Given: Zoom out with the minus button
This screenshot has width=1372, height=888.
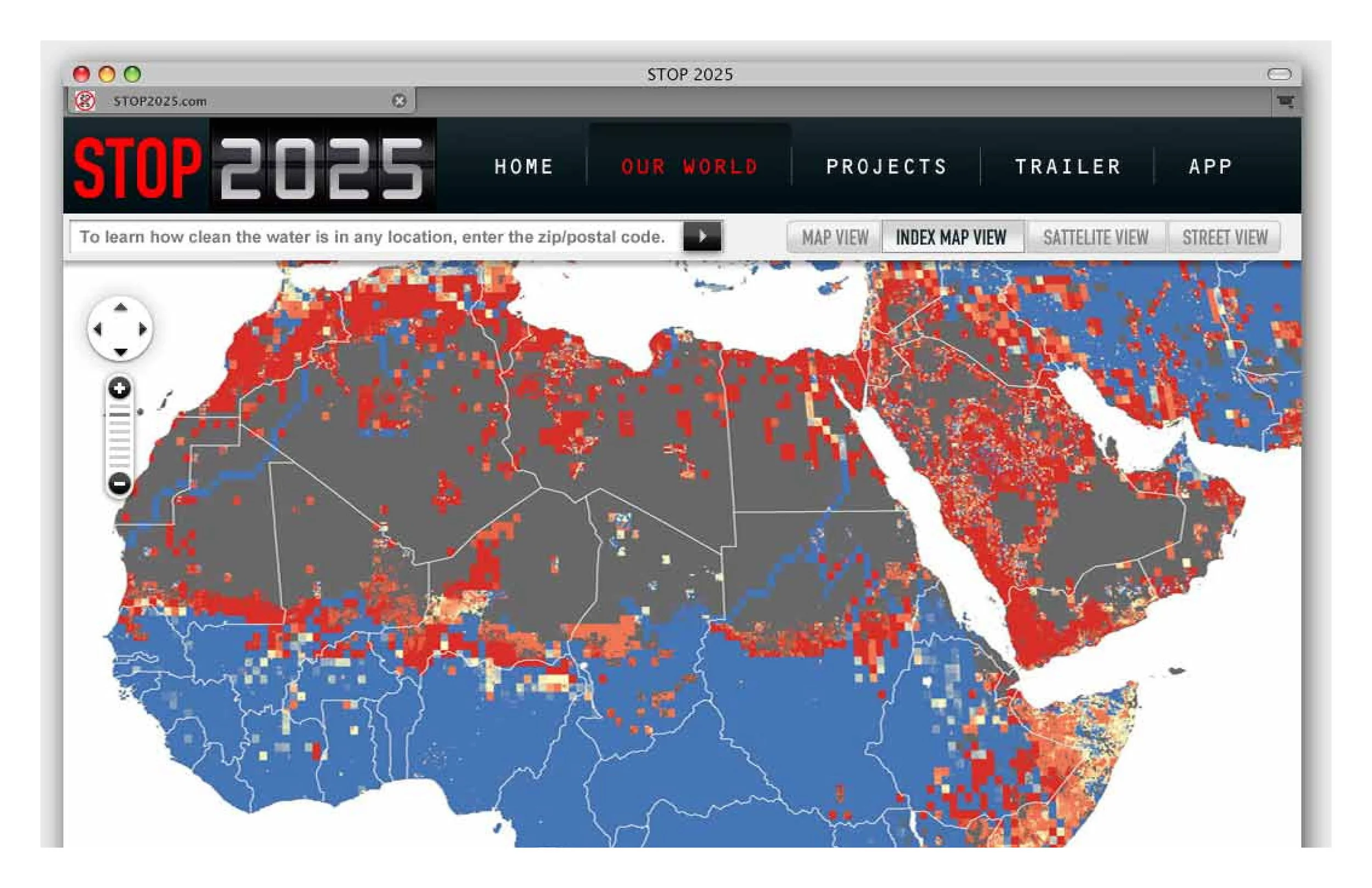Looking at the screenshot, I should (119, 483).
